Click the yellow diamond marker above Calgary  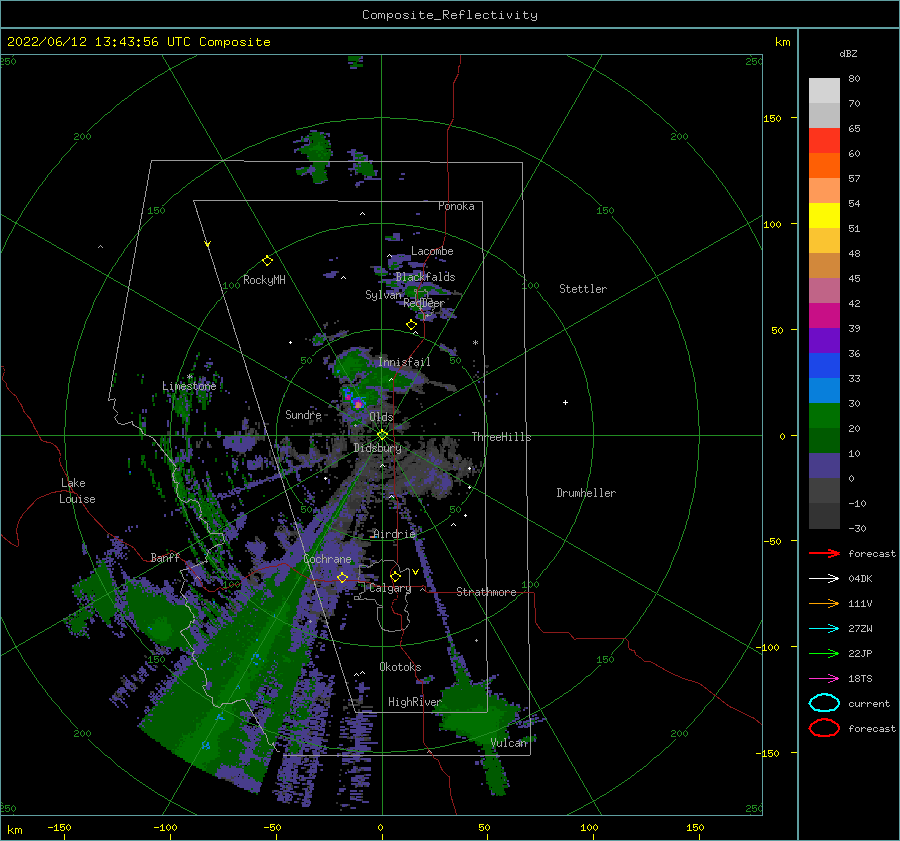click(395, 576)
